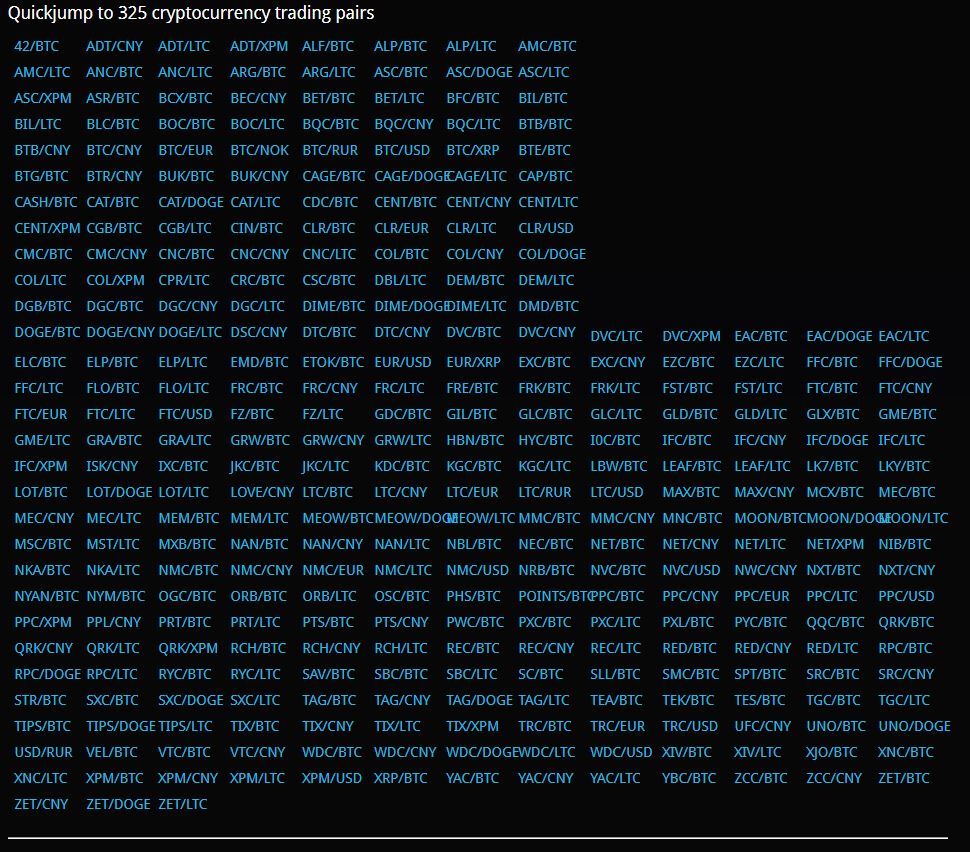Open IFC/XPM market link
The height and width of the screenshot is (852, 970).
(x=41, y=467)
